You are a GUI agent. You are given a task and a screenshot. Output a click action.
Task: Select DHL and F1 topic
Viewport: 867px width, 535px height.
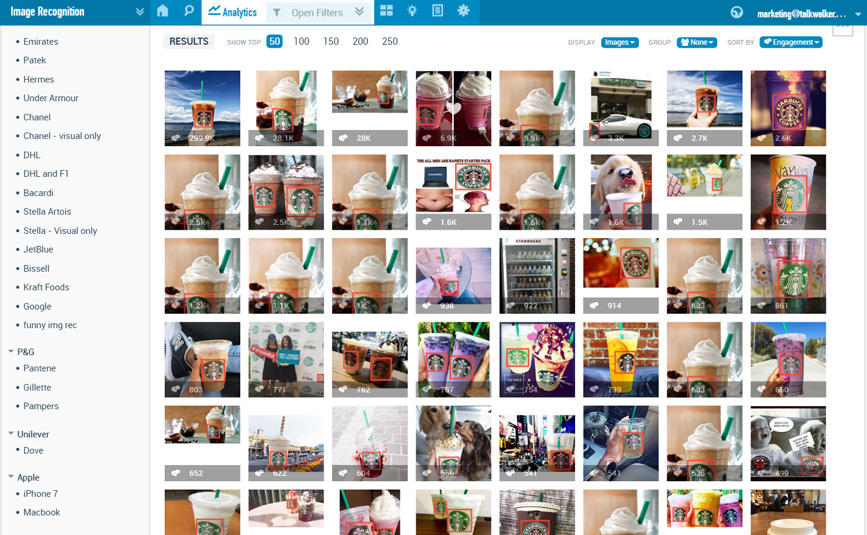click(x=46, y=174)
